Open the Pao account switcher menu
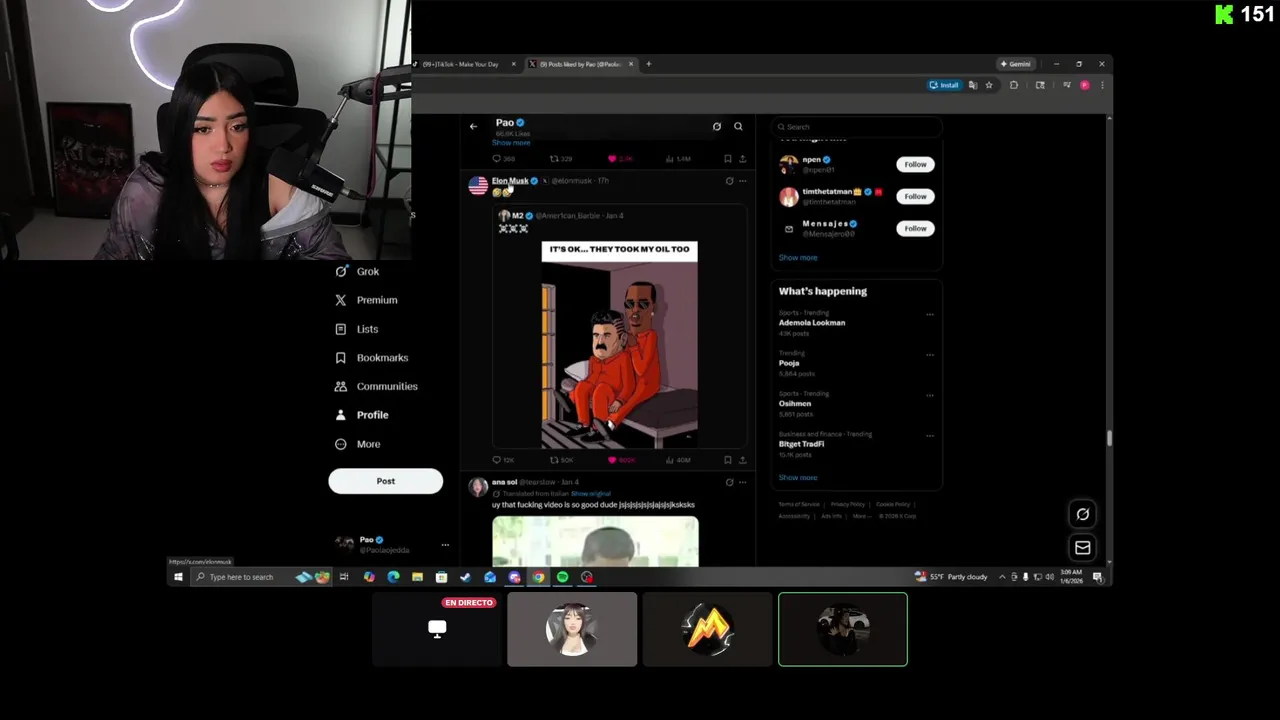1280x720 pixels. [x=390, y=544]
